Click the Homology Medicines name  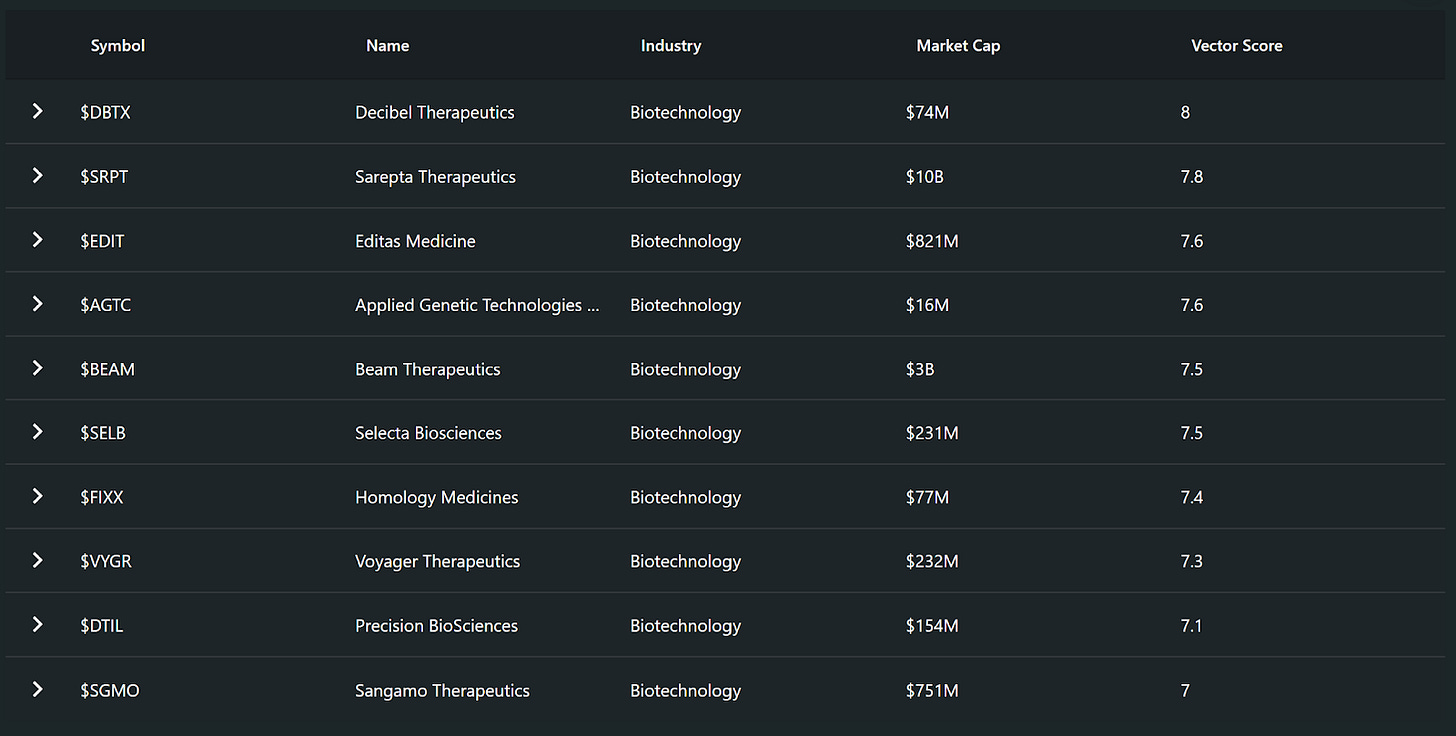pyautogui.click(x=437, y=497)
